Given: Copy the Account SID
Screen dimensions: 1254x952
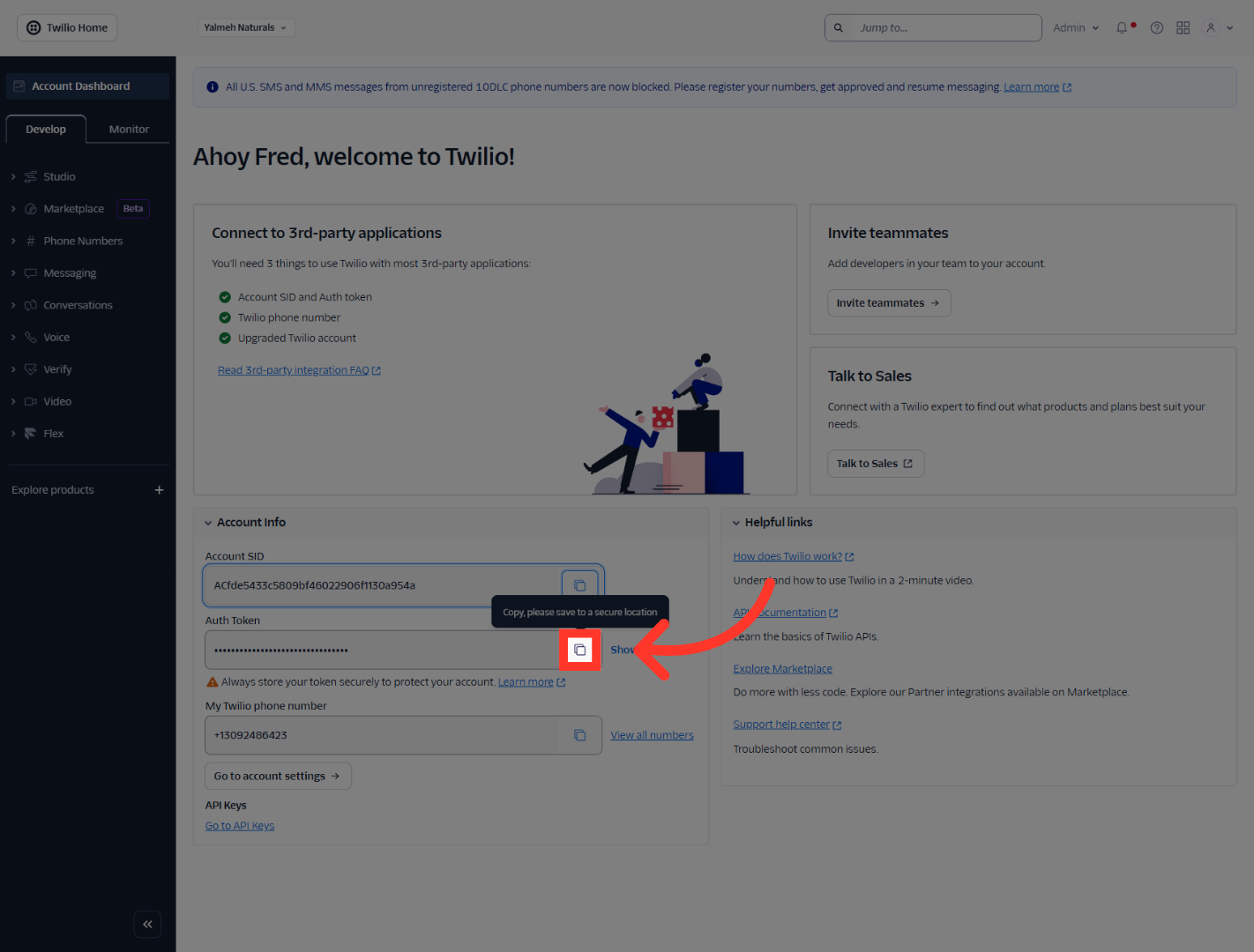Looking at the screenshot, I should [x=579, y=585].
